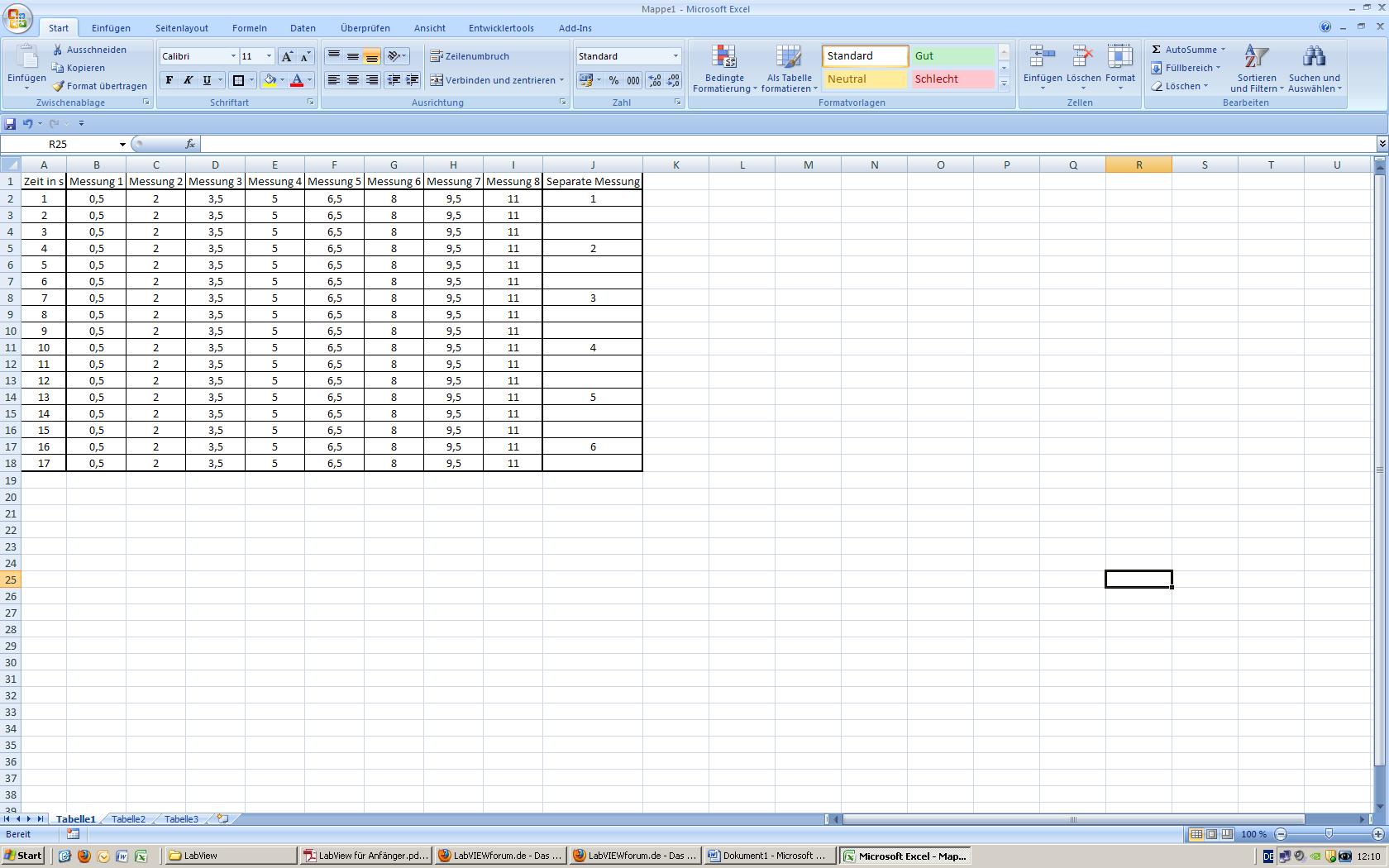Image resolution: width=1389 pixels, height=868 pixels.
Task: Open Windows Start button
Action: (23, 856)
